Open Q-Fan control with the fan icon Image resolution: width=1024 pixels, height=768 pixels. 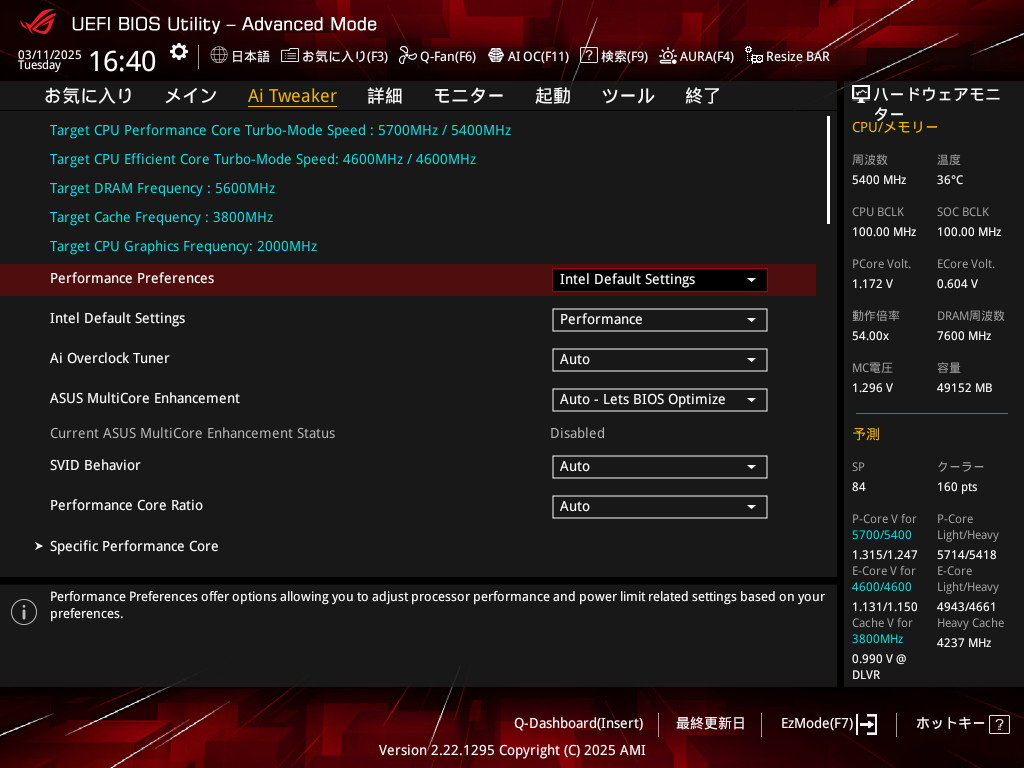[x=407, y=56]
